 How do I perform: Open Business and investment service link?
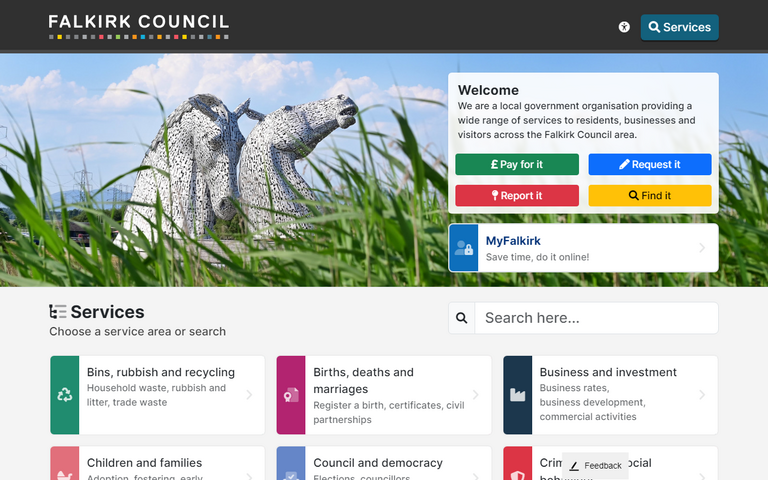point(608,372)
